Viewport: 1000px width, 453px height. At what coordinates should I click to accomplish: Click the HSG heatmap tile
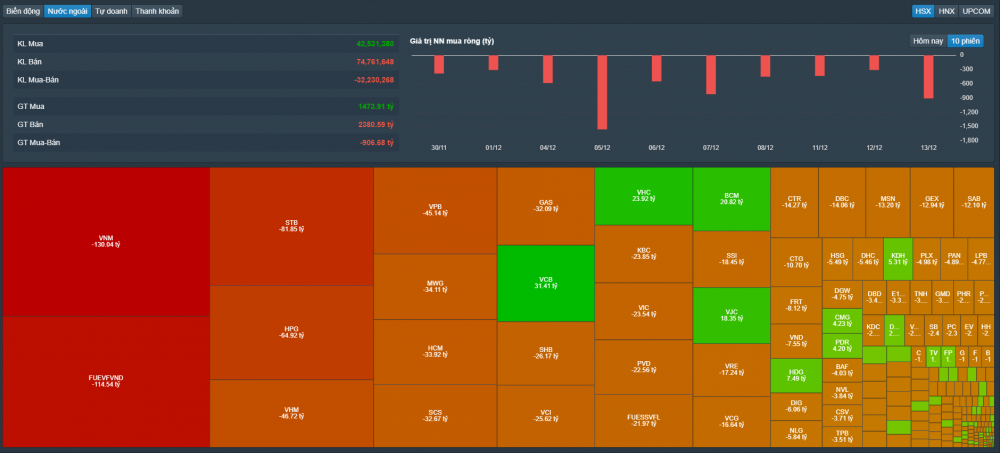click(x=837, y=258)
